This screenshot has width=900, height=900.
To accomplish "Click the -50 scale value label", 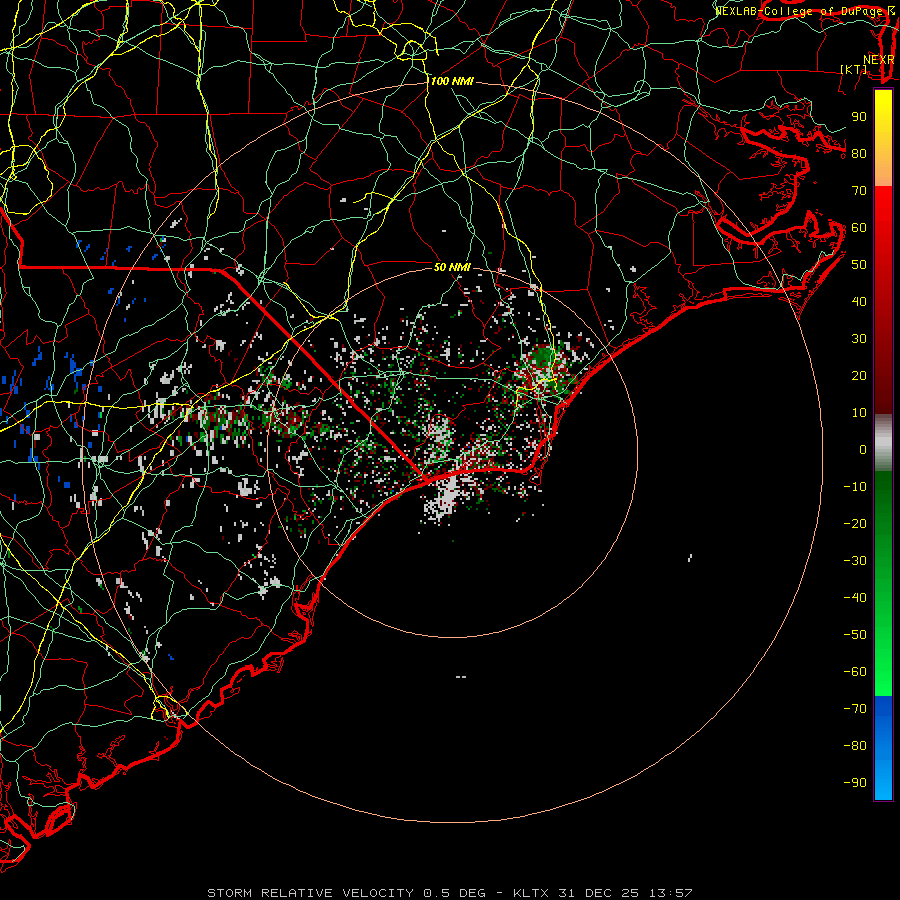I will click(855, 635).
